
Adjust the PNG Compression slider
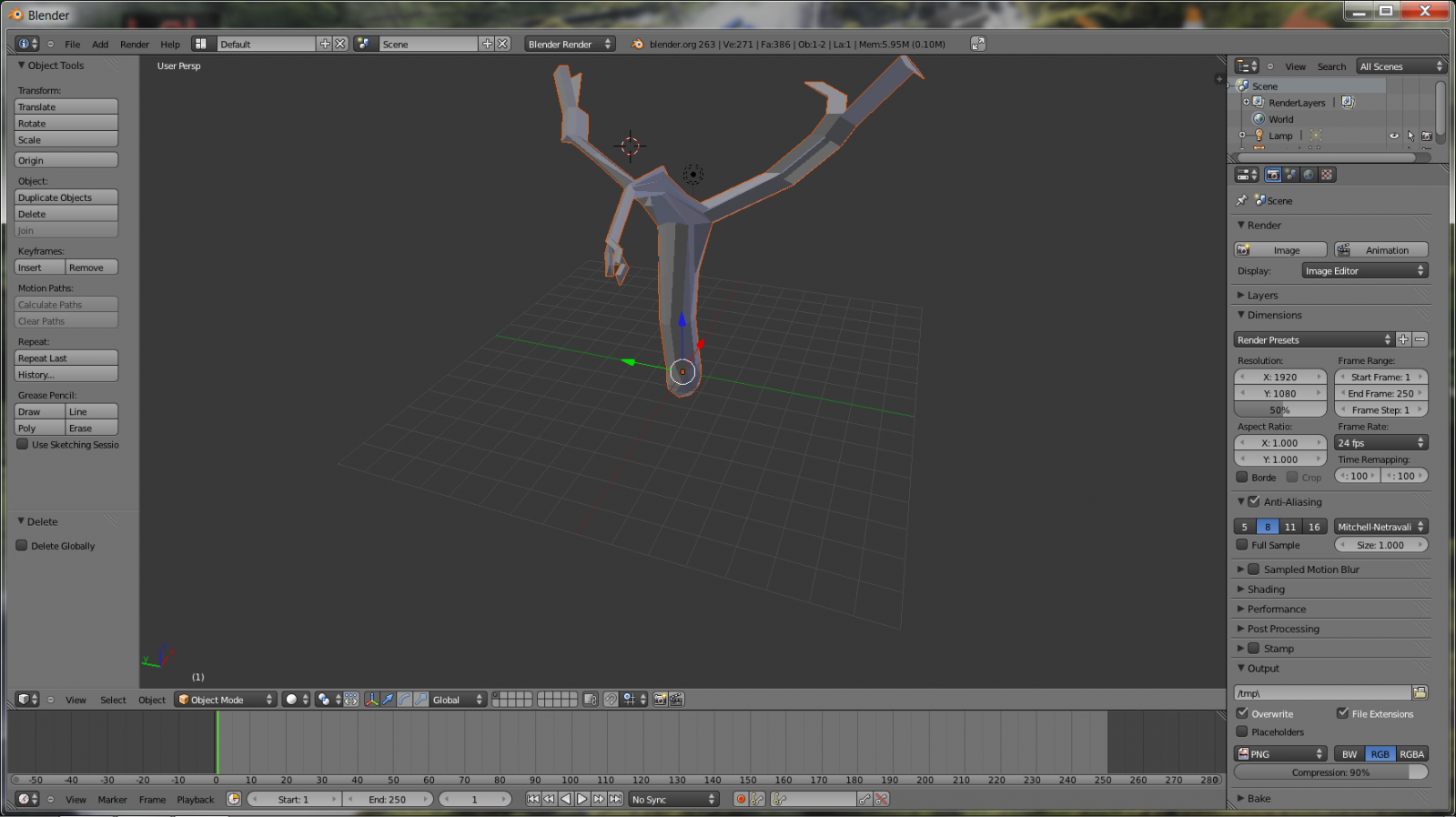click(1330, 772)
